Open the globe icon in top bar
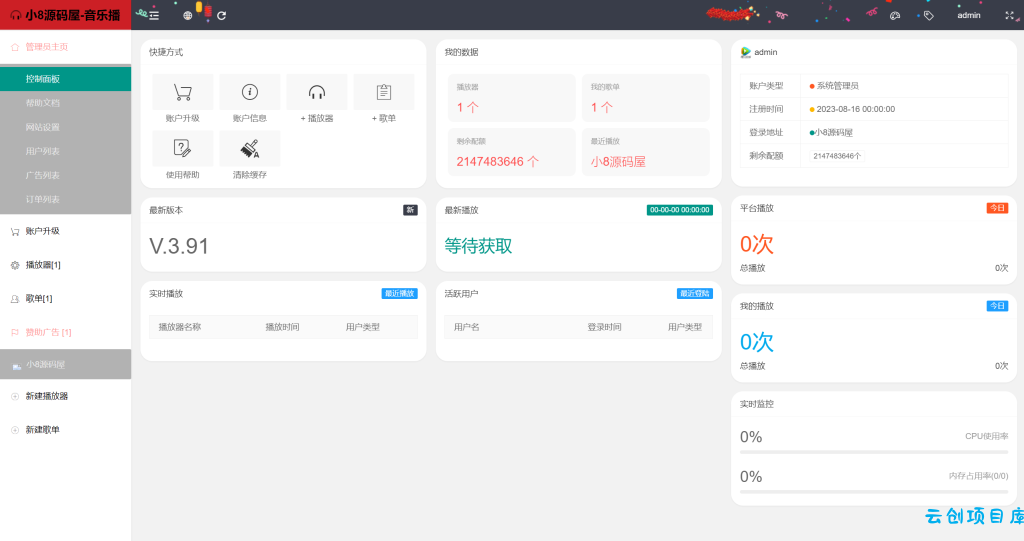Screen dimensions: 1024x541 click(x=187, y=16)
